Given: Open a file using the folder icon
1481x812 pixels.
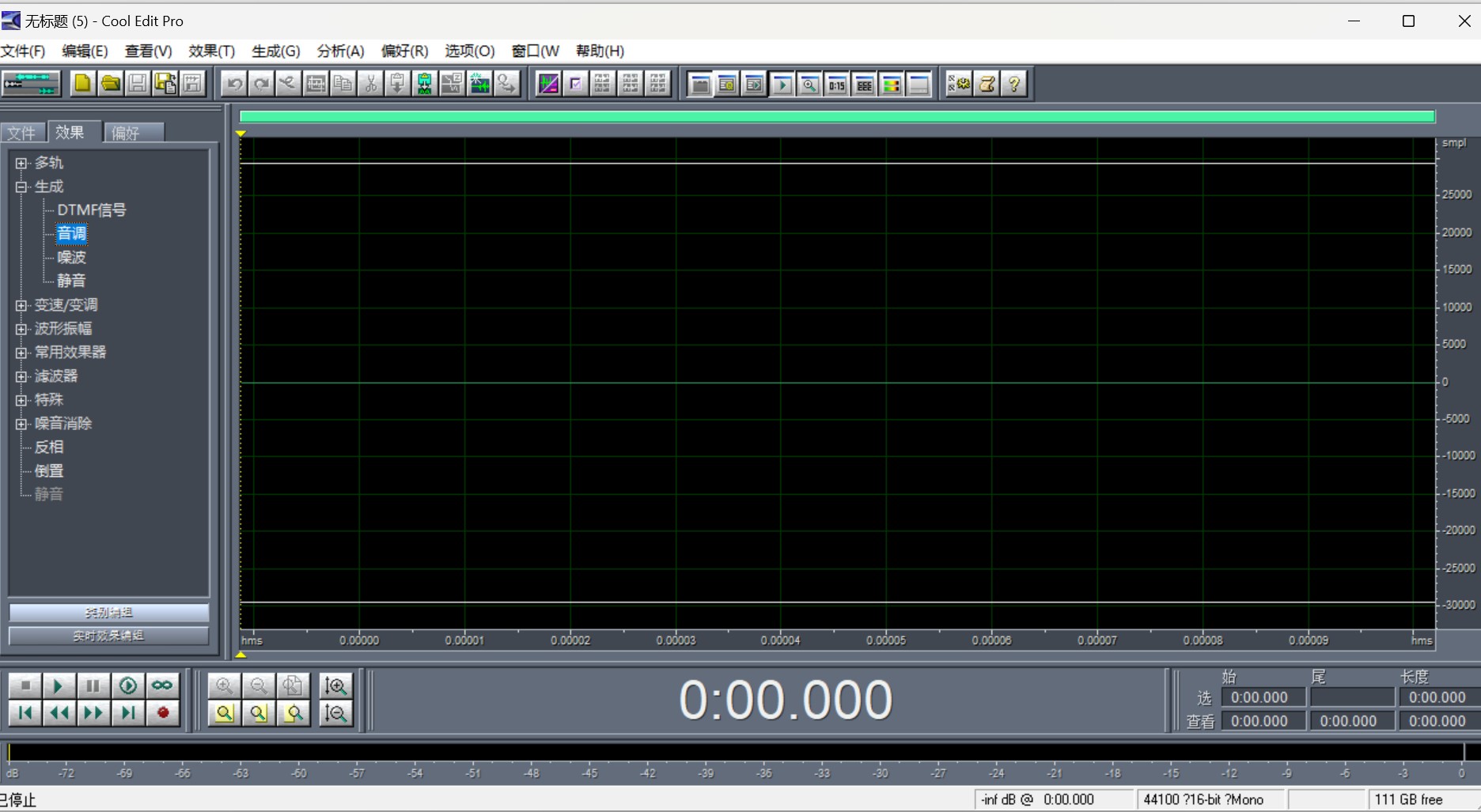Looking at the screenshot, I should pos(110,84).
